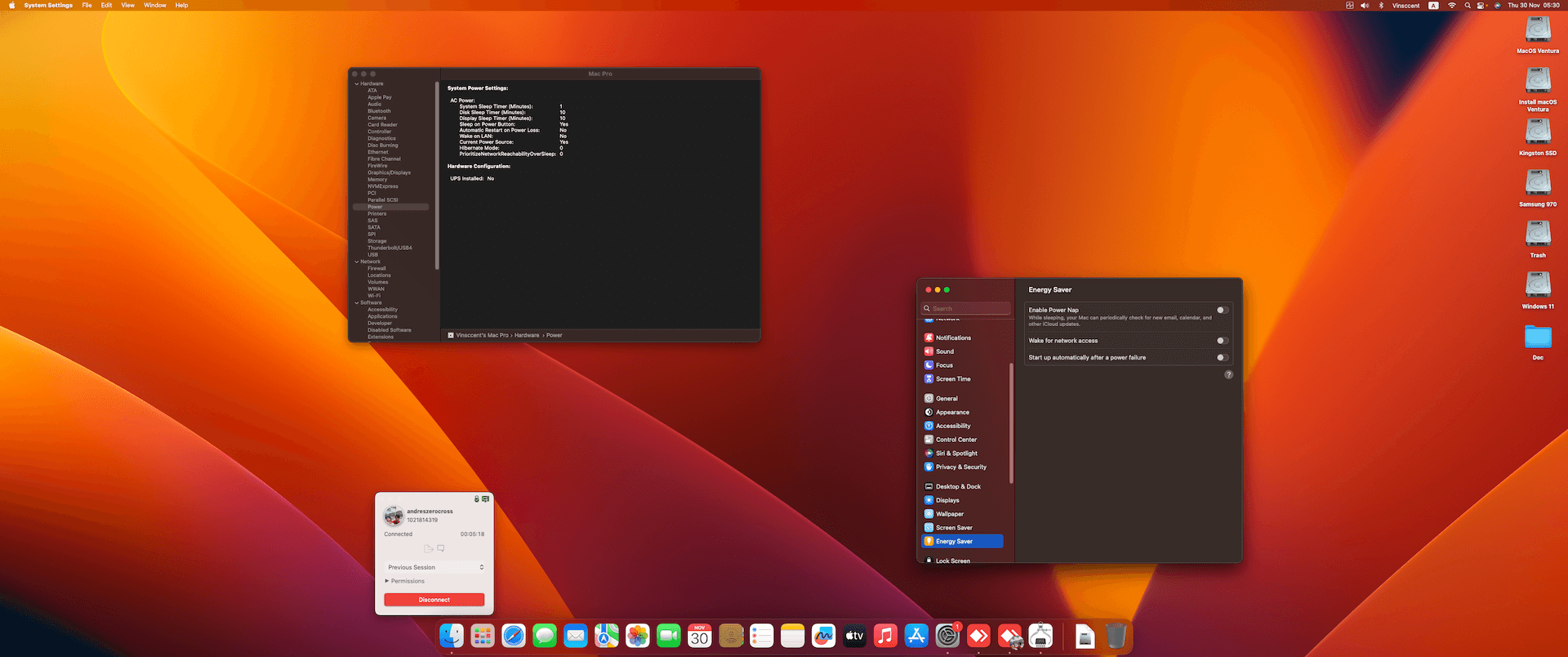Select Graphics/Displays in System Information sidebar
The image size is (1568, 657).
pyautogui.click(x=389, y=172)
